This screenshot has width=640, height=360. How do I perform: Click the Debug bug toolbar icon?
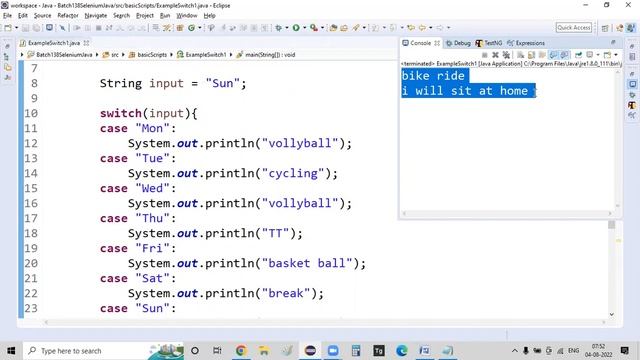278,28
